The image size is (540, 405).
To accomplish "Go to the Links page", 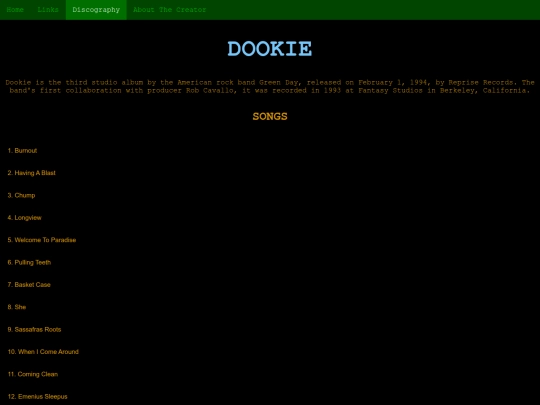I will (x=48, y=10).
